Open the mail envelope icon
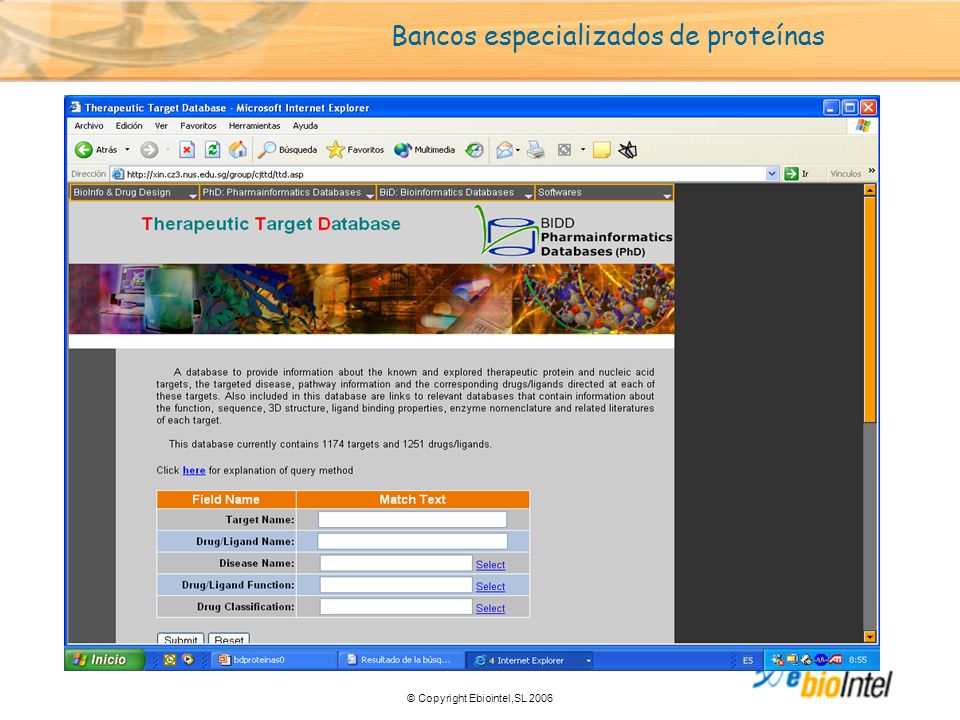 (504, 149)
